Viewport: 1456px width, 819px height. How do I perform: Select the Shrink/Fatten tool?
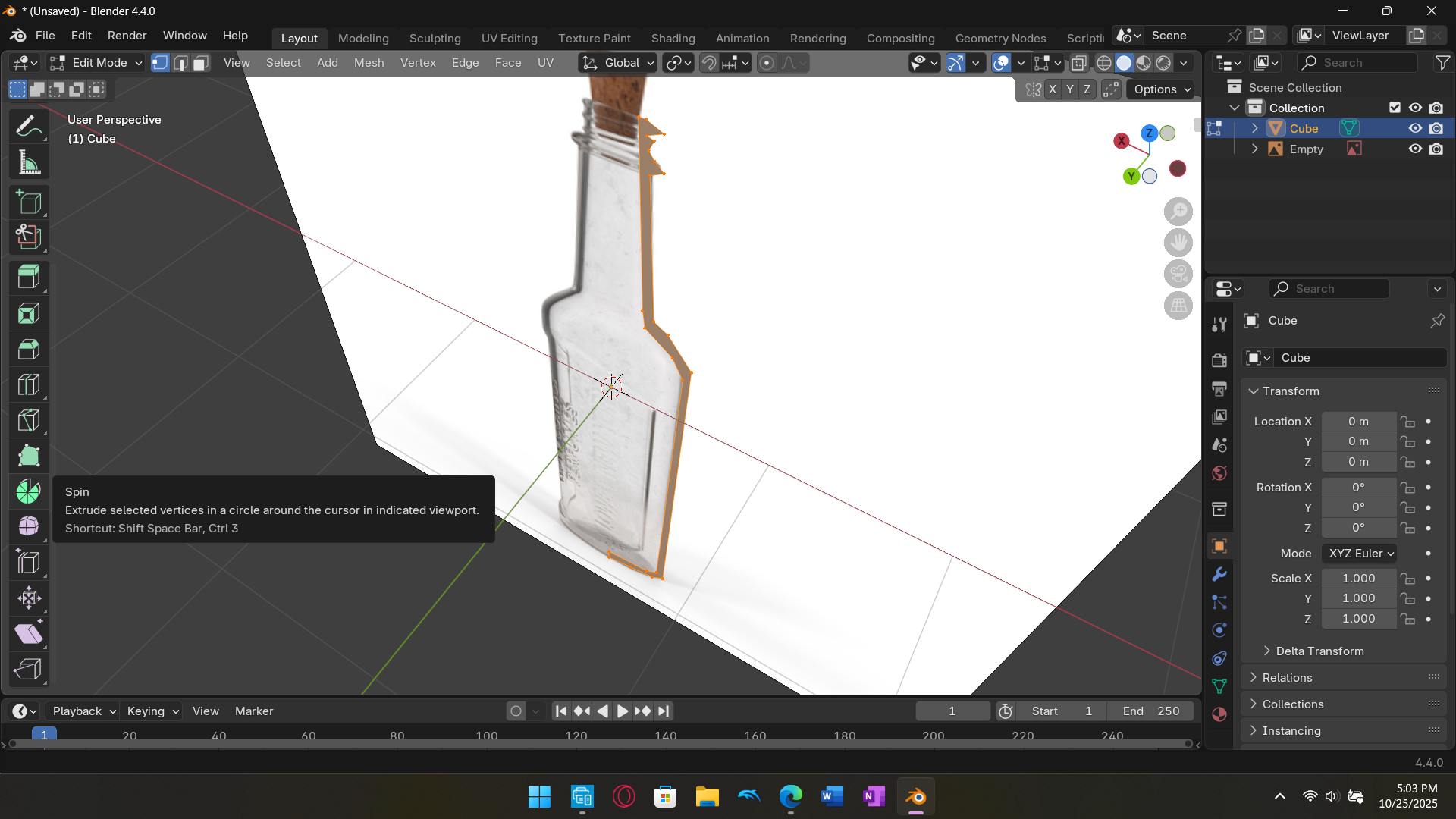[29, 598]
